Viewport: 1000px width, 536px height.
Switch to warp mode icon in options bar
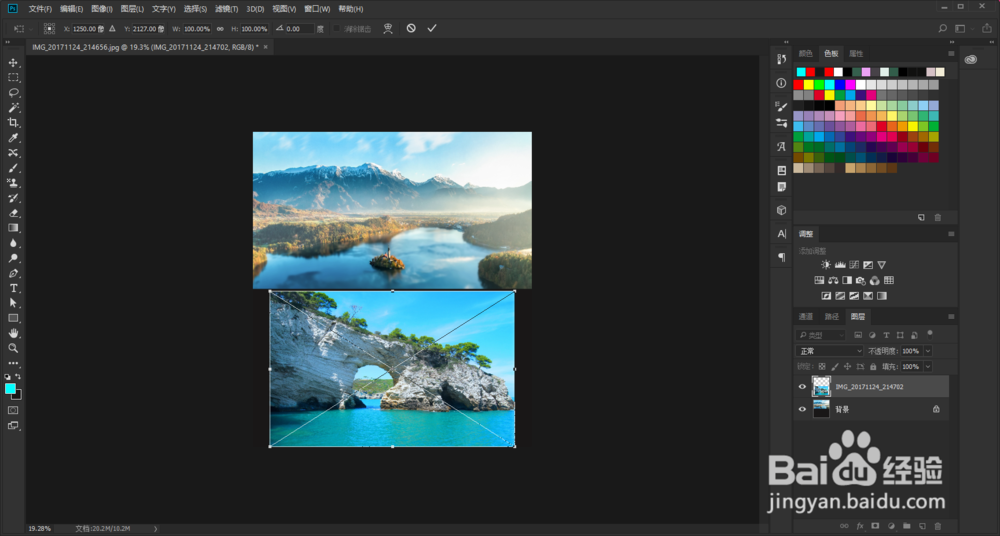click(388, 28)
